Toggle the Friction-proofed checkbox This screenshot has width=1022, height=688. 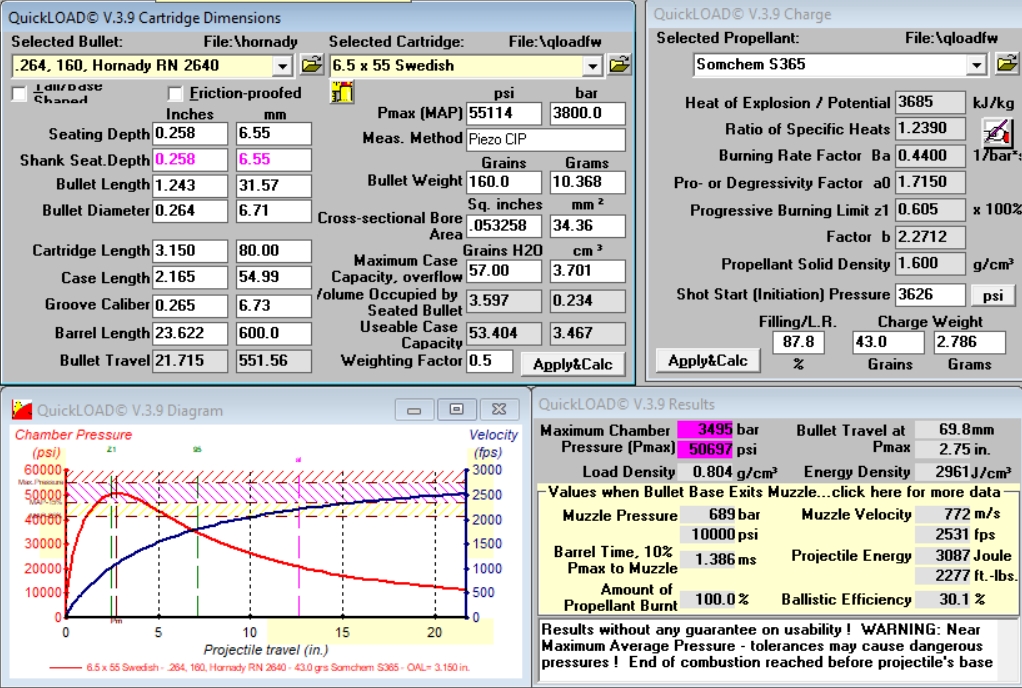click(x=175, y=94)
